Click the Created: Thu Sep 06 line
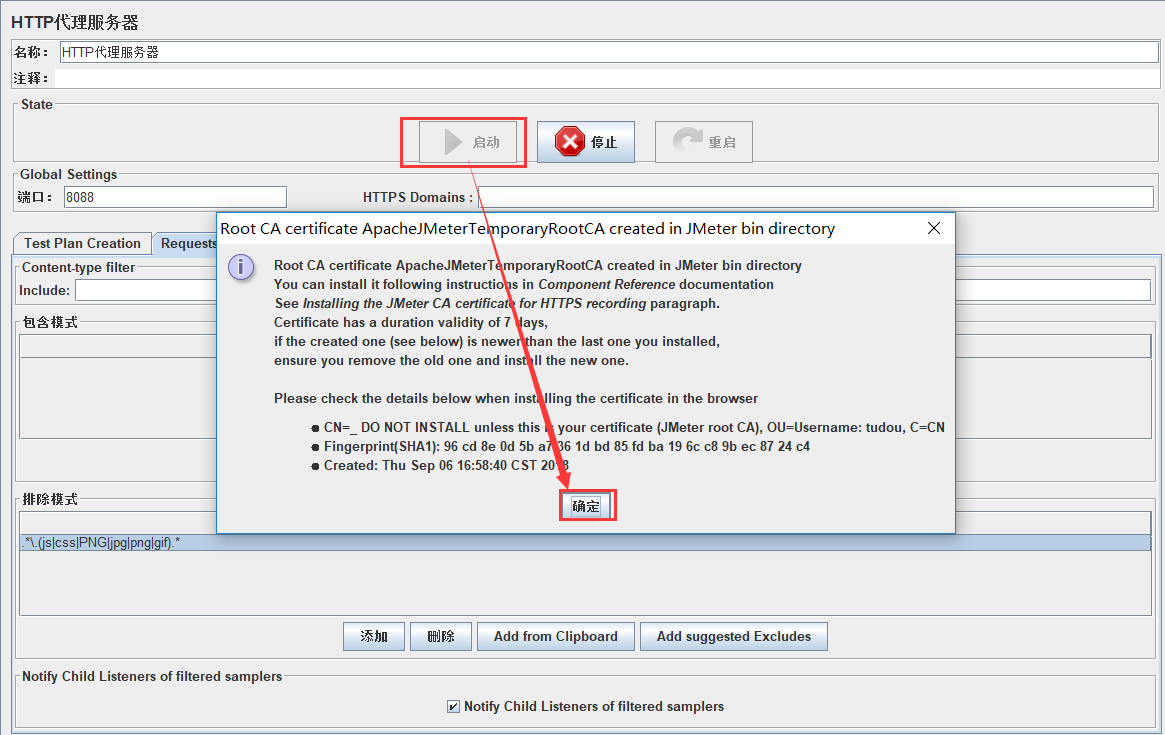The image size is (1165, 735). (446, 465)
